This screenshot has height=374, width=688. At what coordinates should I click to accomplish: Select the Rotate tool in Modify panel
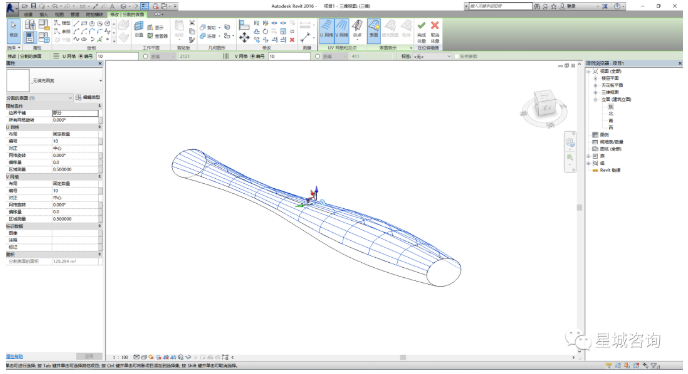[x=265, y=32]
